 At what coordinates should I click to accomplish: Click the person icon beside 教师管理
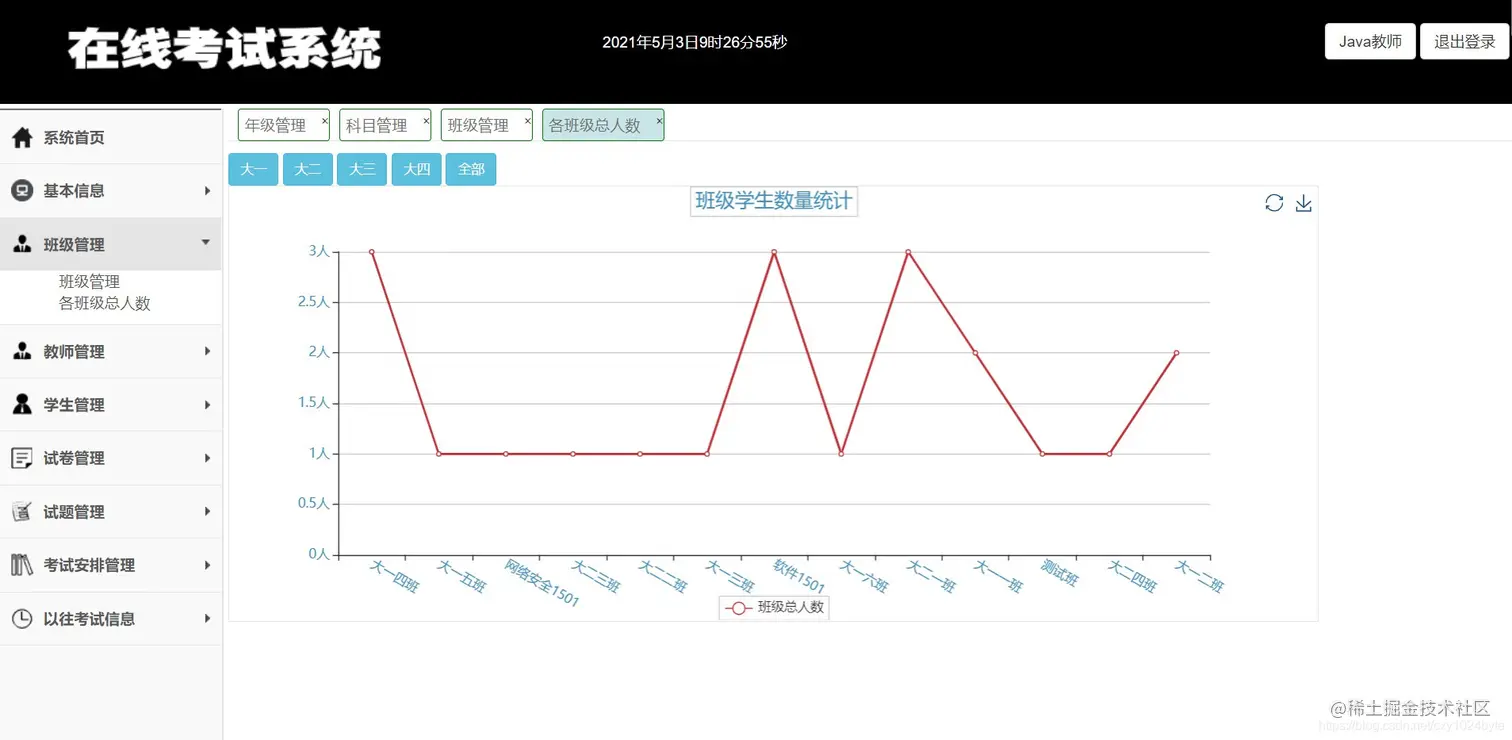pos(22,352)
